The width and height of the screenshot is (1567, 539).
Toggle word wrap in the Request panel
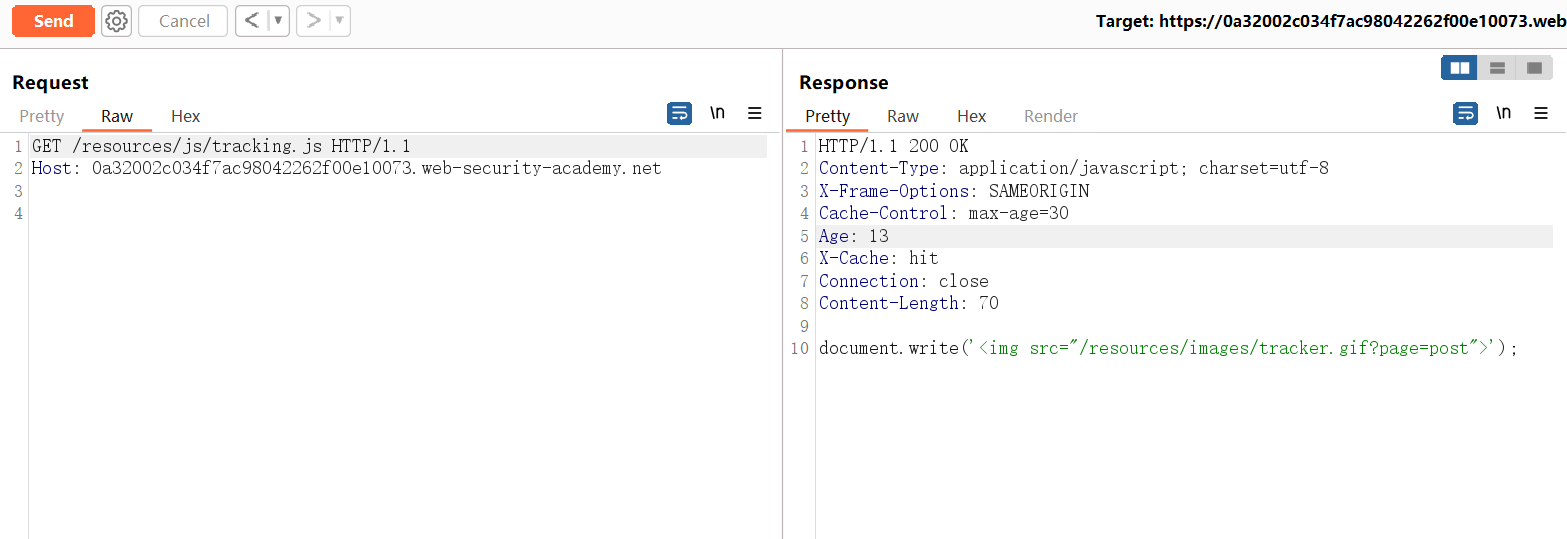679,113
